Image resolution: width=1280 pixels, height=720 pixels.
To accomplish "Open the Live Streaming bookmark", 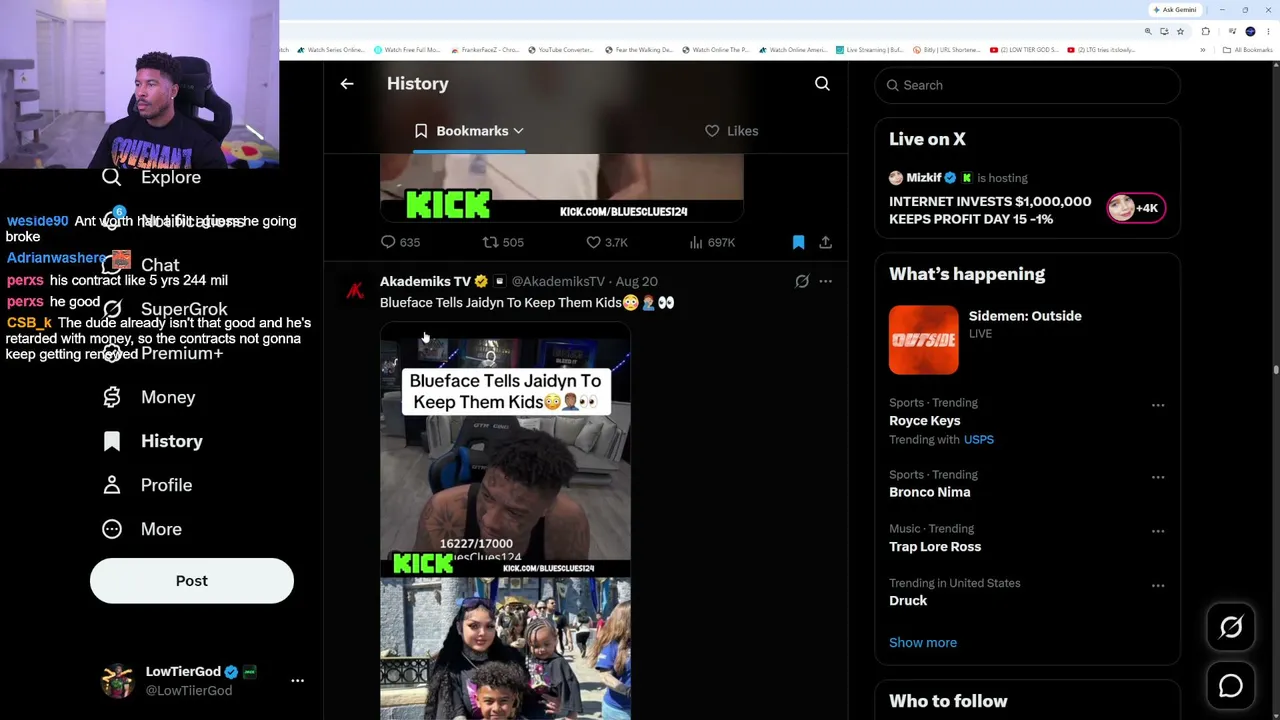I will [870, 50].
